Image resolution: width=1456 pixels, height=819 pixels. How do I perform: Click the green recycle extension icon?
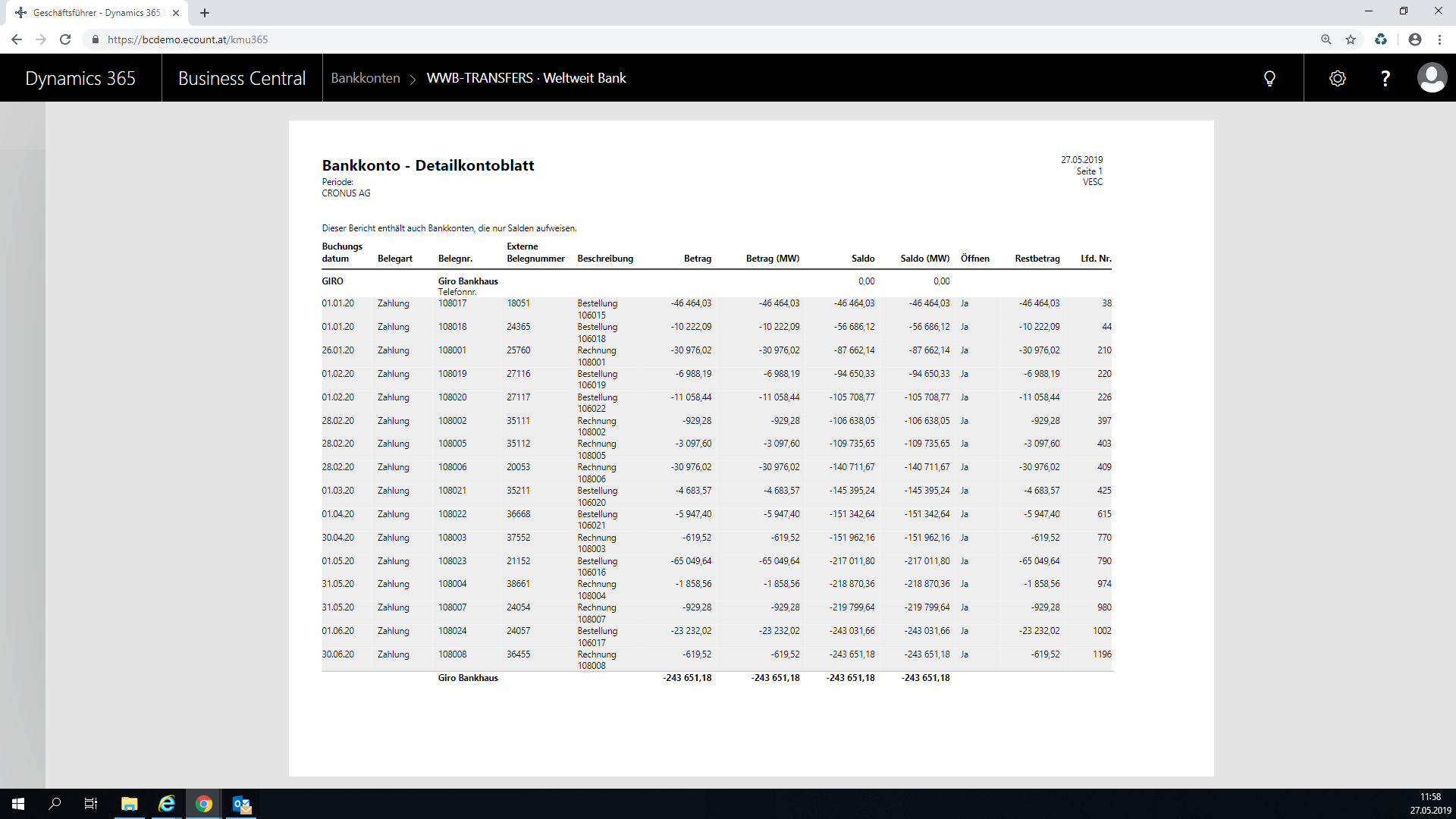1381,39
